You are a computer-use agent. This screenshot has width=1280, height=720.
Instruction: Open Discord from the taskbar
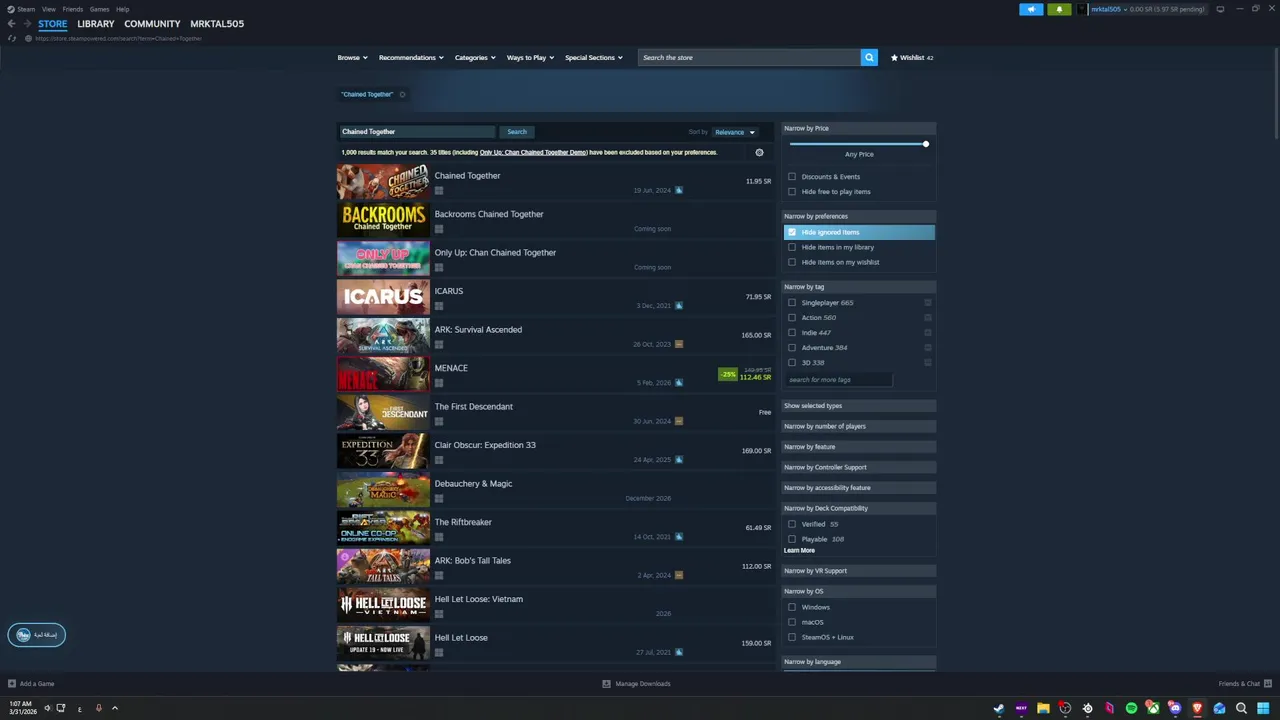1175,708
